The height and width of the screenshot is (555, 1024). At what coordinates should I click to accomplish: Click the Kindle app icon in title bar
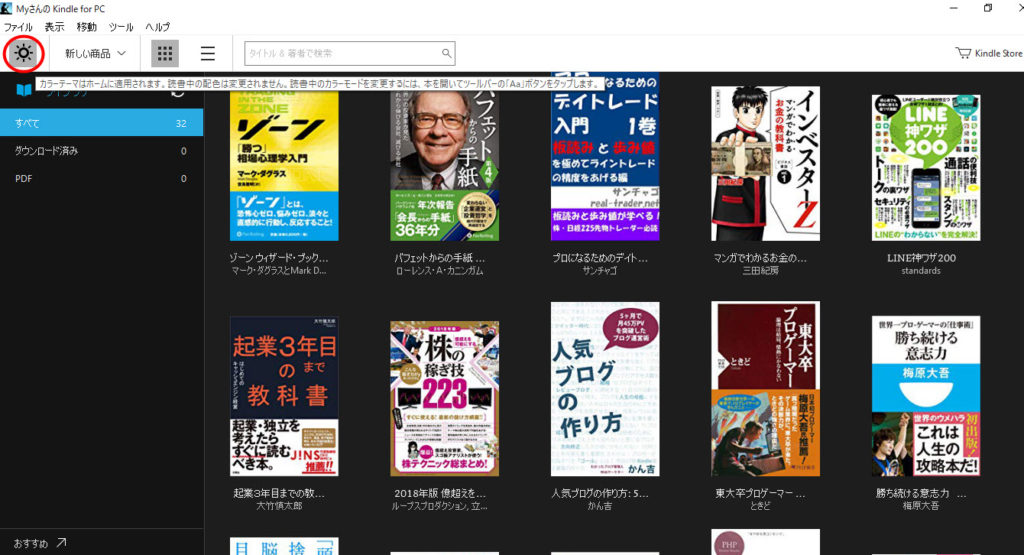pyautogui.click(x=7, y=8)
